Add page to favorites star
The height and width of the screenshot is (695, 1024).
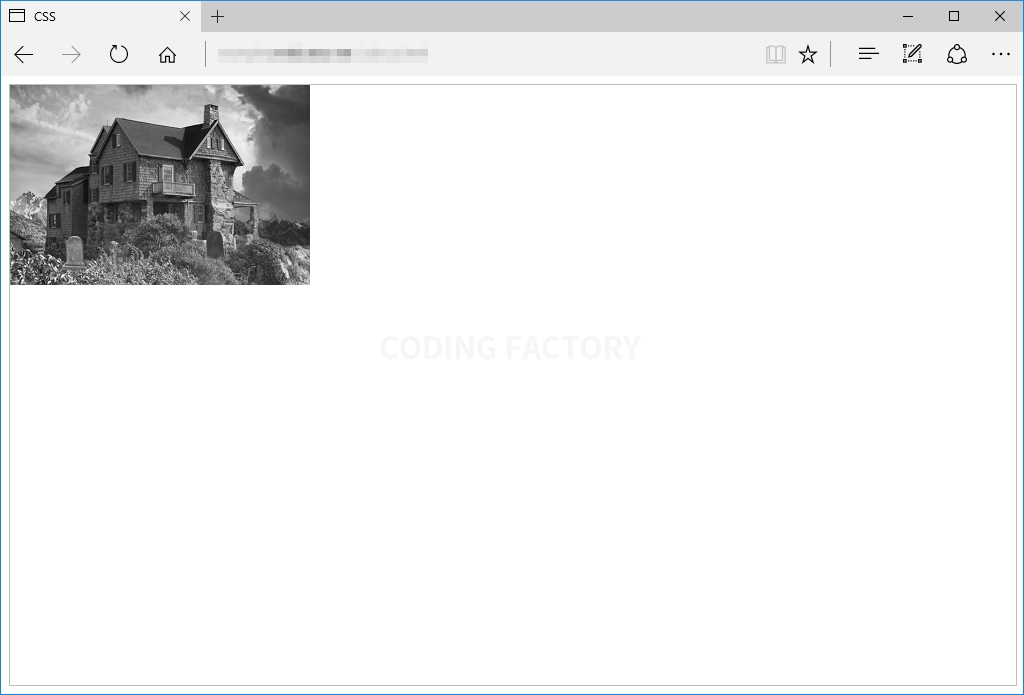[x=808, y=54]
